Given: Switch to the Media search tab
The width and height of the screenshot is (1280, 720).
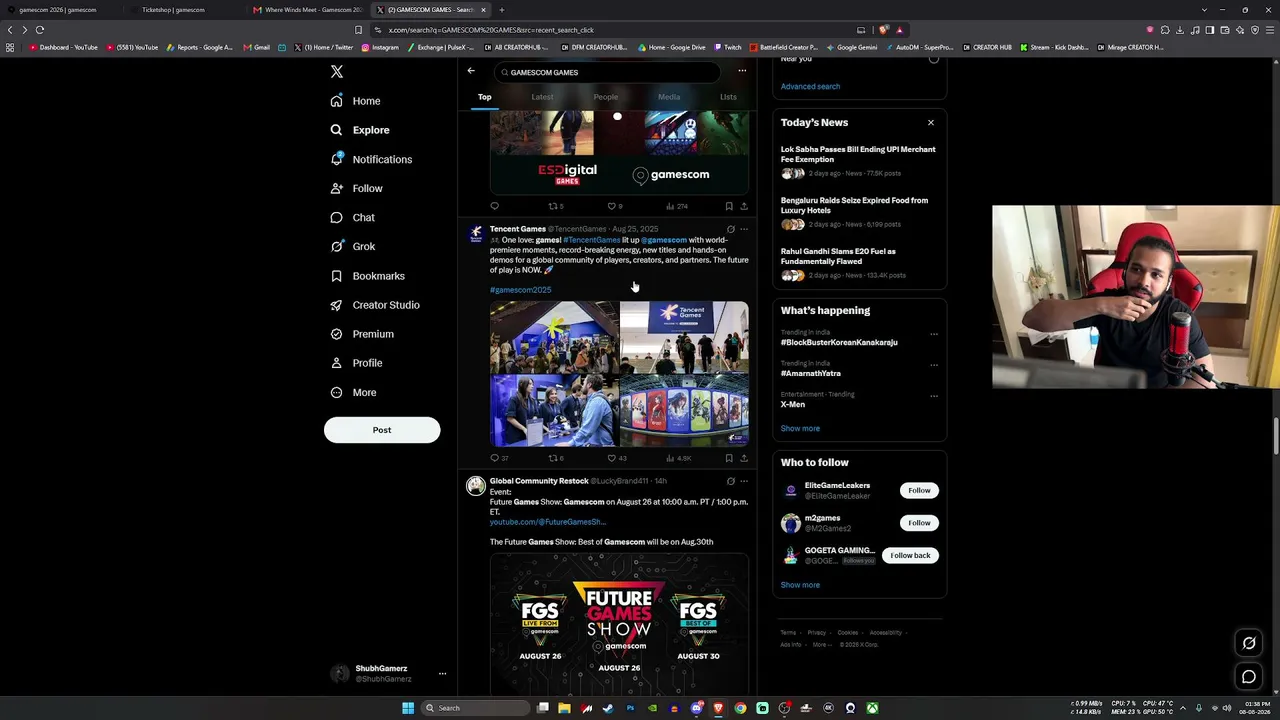Looking at the screenshot, I should point(669,97).
